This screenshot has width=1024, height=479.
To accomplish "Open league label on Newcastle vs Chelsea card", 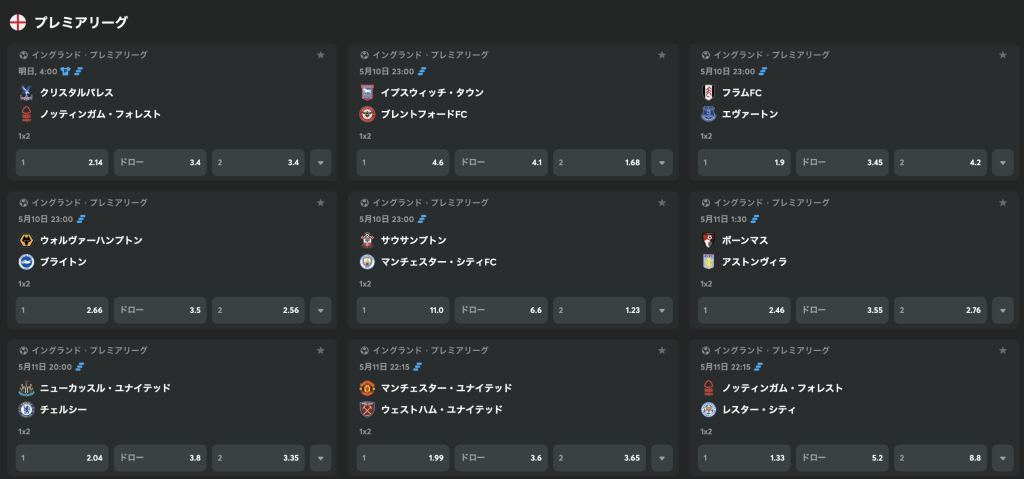I will coord(89,351).
